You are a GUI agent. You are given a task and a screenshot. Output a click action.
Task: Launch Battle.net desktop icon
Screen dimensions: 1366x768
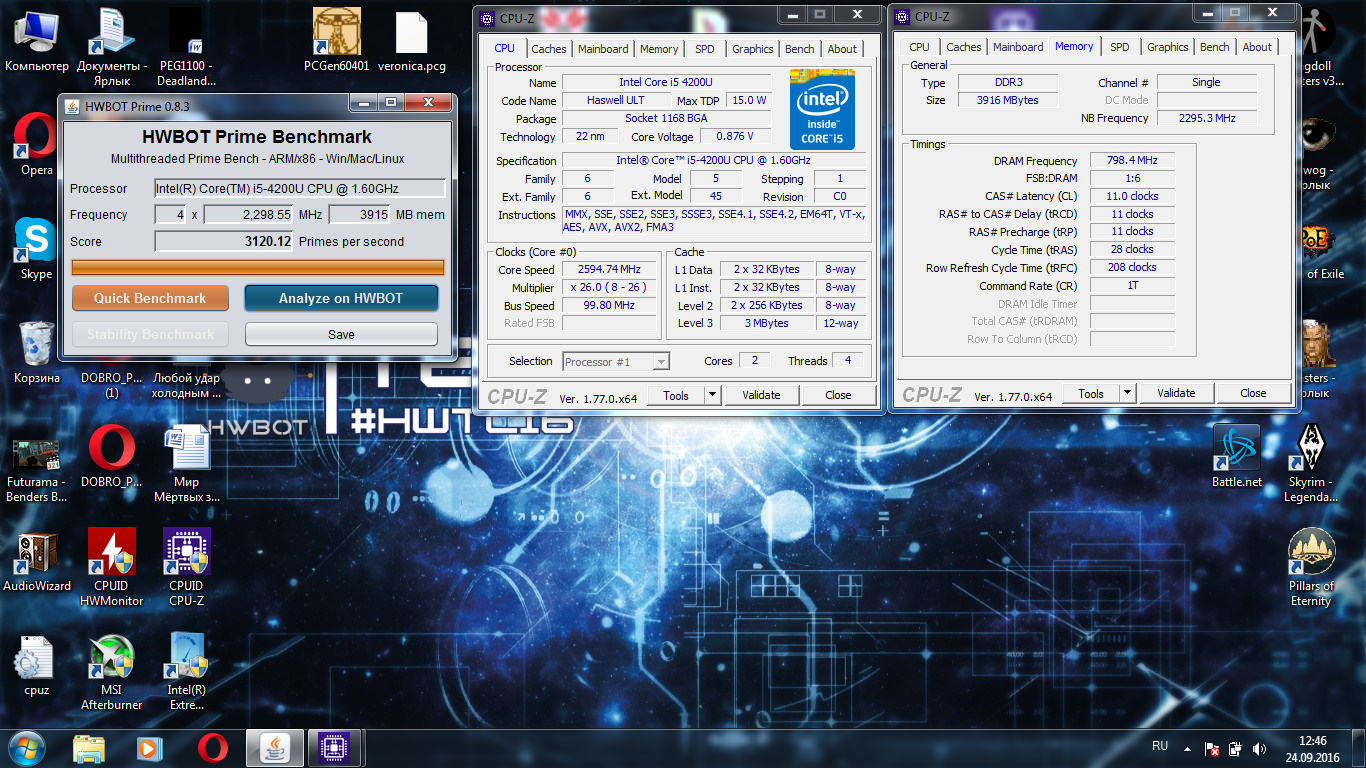pyautogui.click(x=1237, y=456)
